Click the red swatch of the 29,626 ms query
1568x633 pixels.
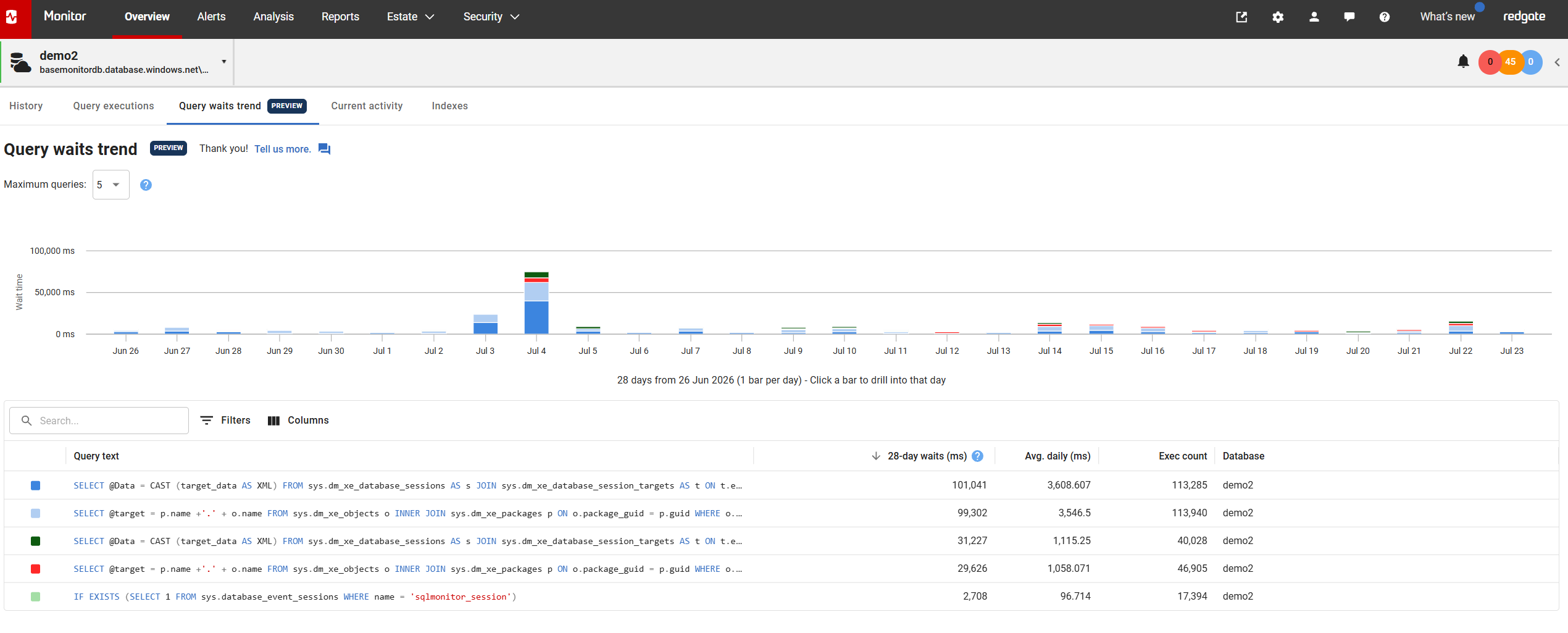tap(36, 569)
